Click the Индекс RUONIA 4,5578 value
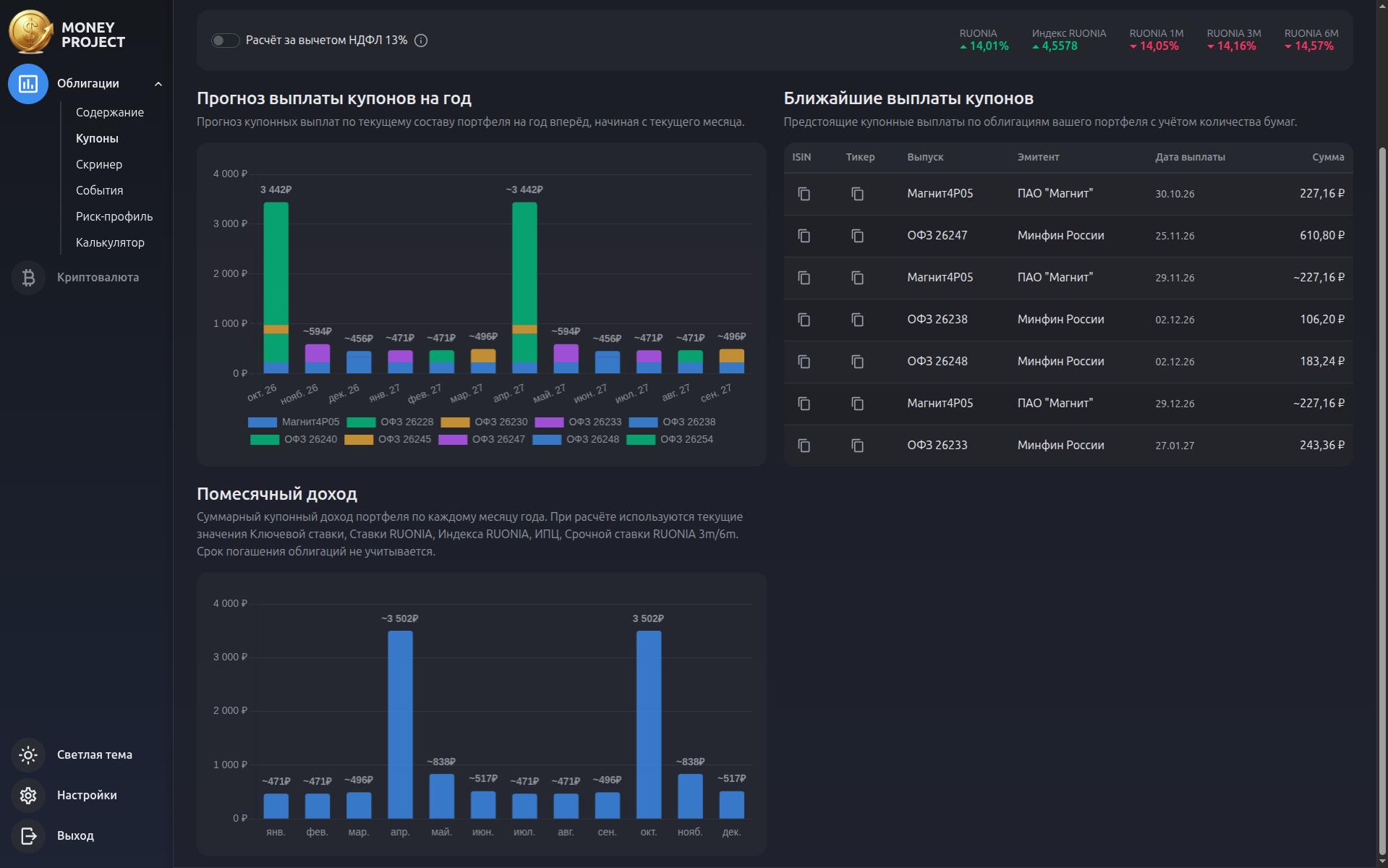The image size is (1388, 868). click(x=1060, y=46)
